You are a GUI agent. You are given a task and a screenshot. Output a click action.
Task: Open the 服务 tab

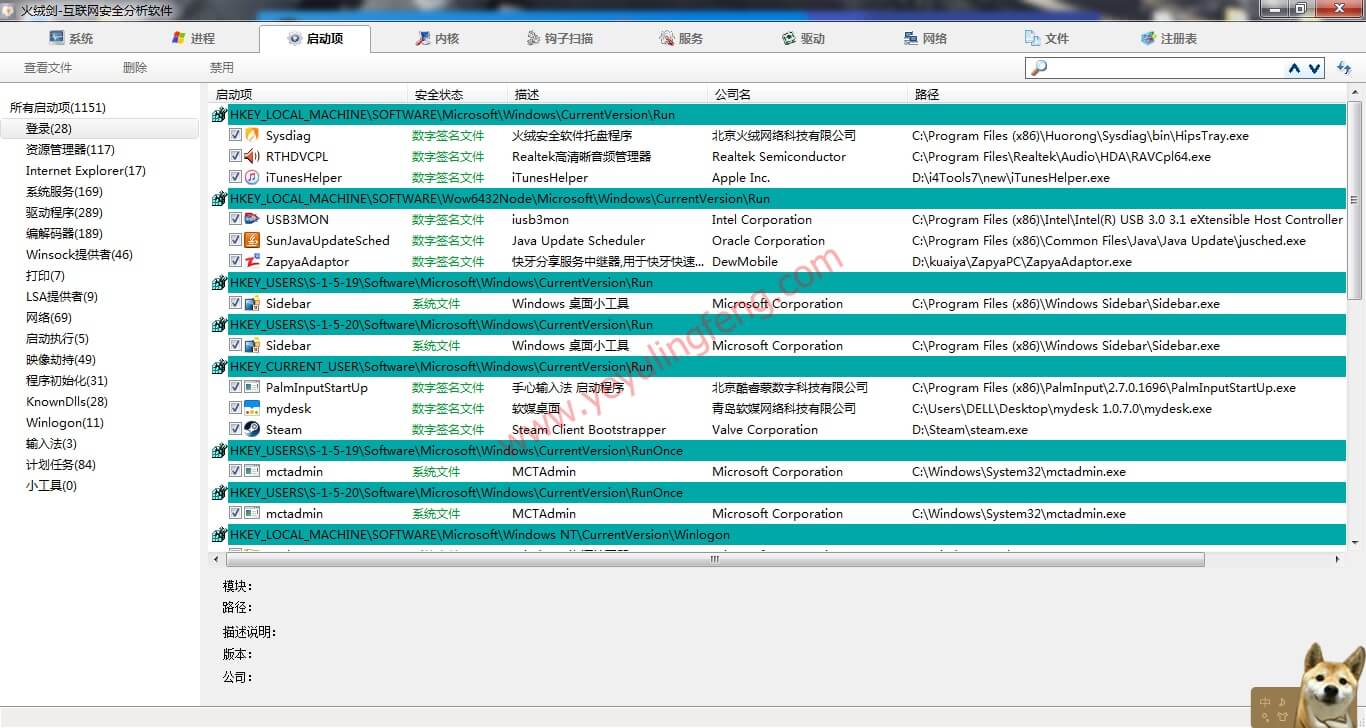[681, 38]
